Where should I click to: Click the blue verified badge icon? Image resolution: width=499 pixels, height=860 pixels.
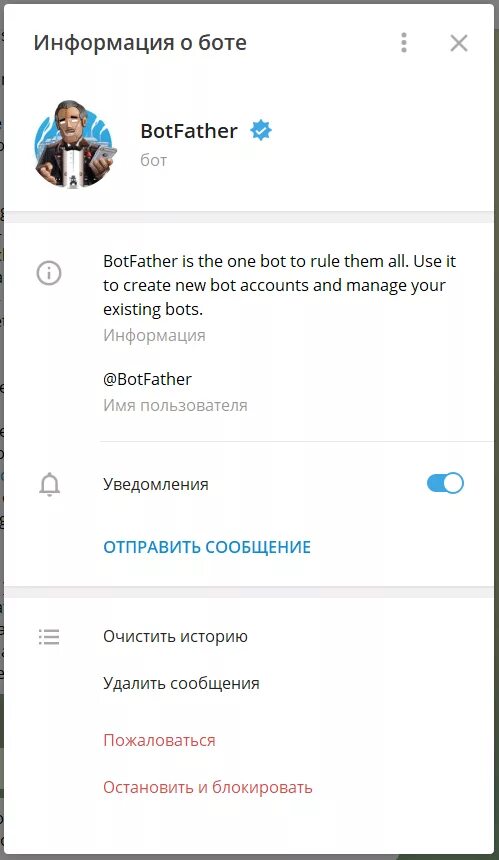coord(261,131)
